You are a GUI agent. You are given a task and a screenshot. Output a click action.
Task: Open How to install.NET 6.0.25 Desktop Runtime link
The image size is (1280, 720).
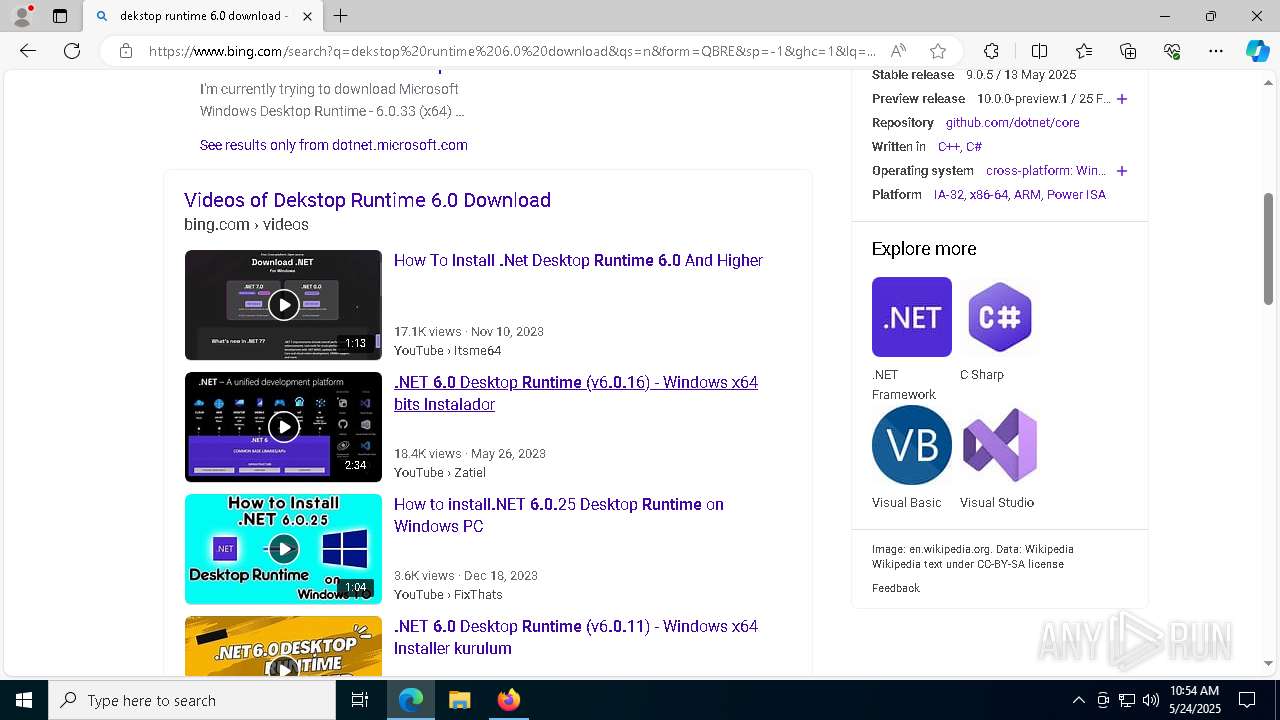click(x=559, y=515)
